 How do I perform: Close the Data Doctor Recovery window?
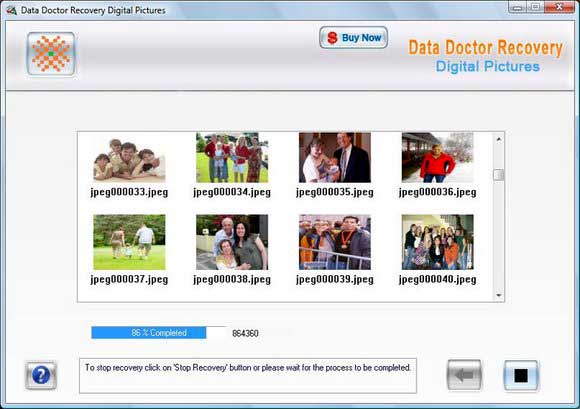[559, 7]
